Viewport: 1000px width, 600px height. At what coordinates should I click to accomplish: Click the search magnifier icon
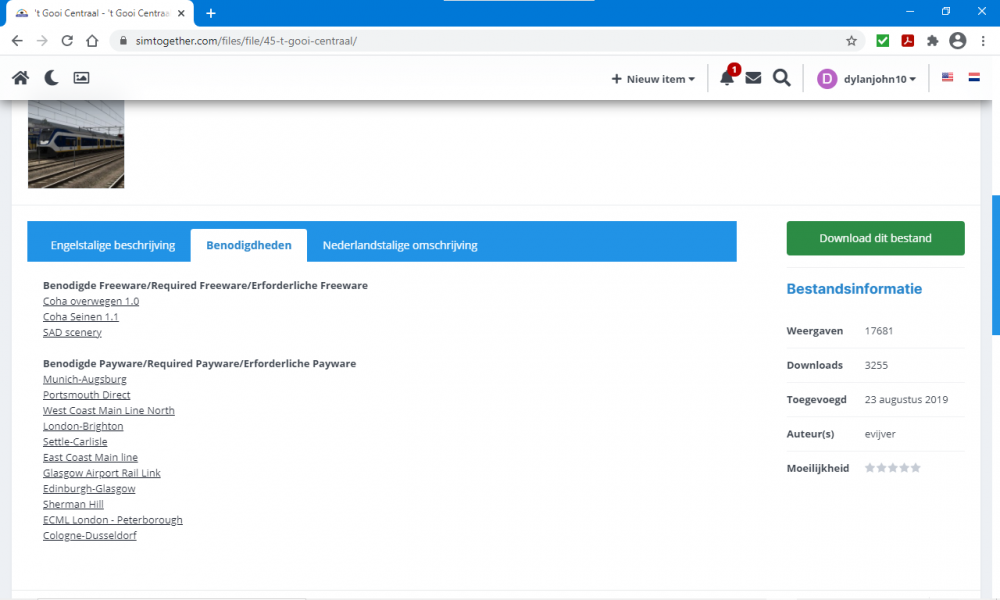(x=782, y=78)
